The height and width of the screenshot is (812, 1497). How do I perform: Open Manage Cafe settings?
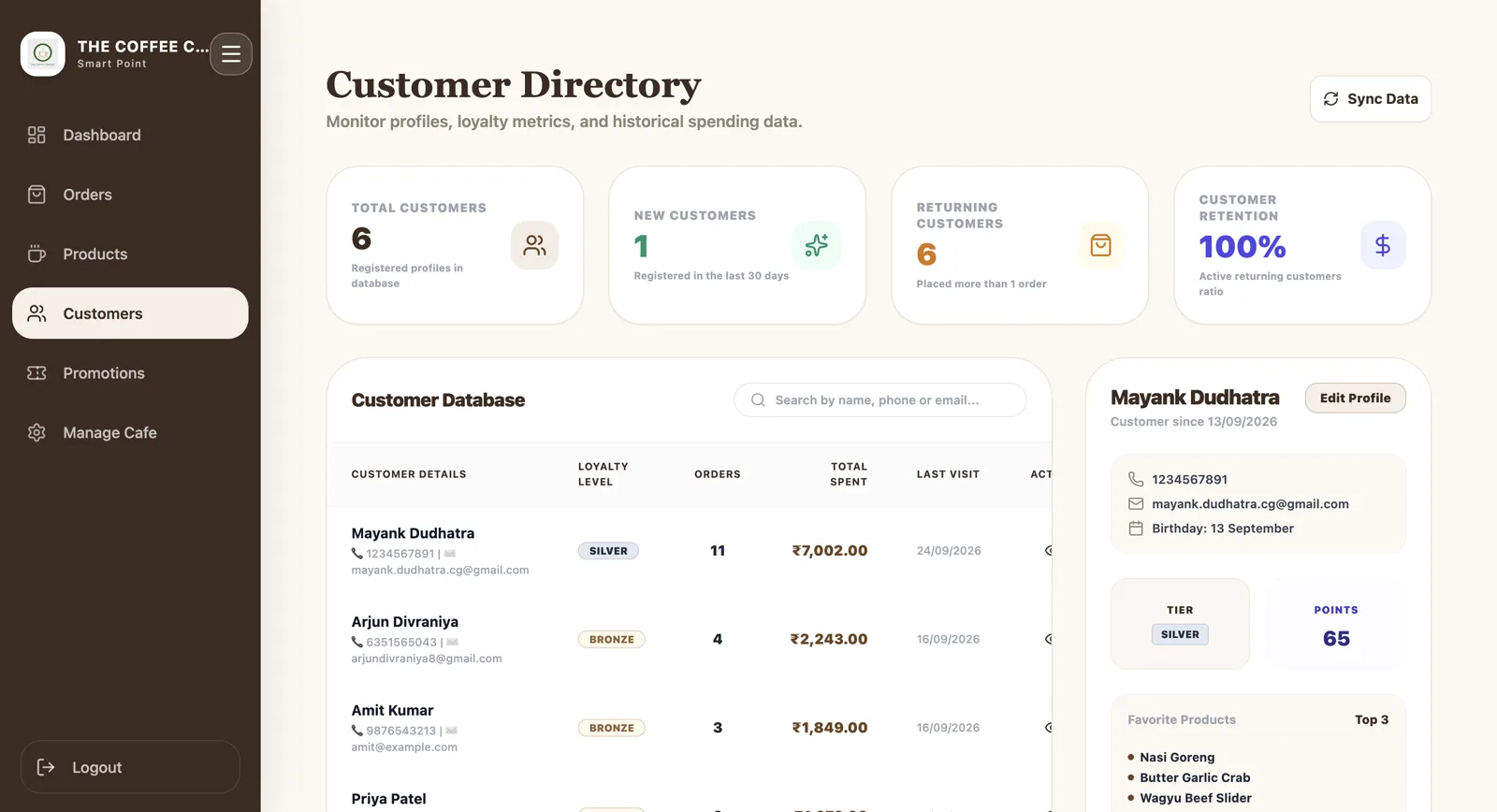pos(130,432)
